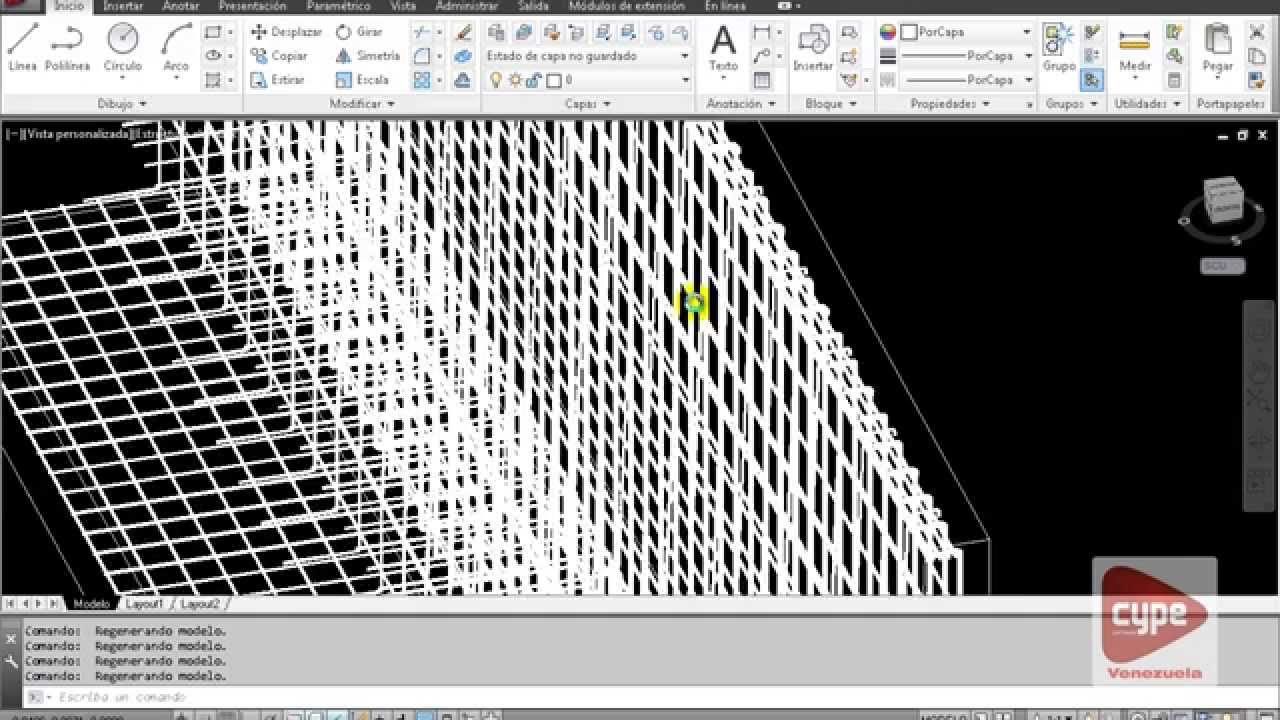Switch to the Administrar ribbon tab
The height and width of the screenshot is (720, 1280).
[x=467, y=6]
